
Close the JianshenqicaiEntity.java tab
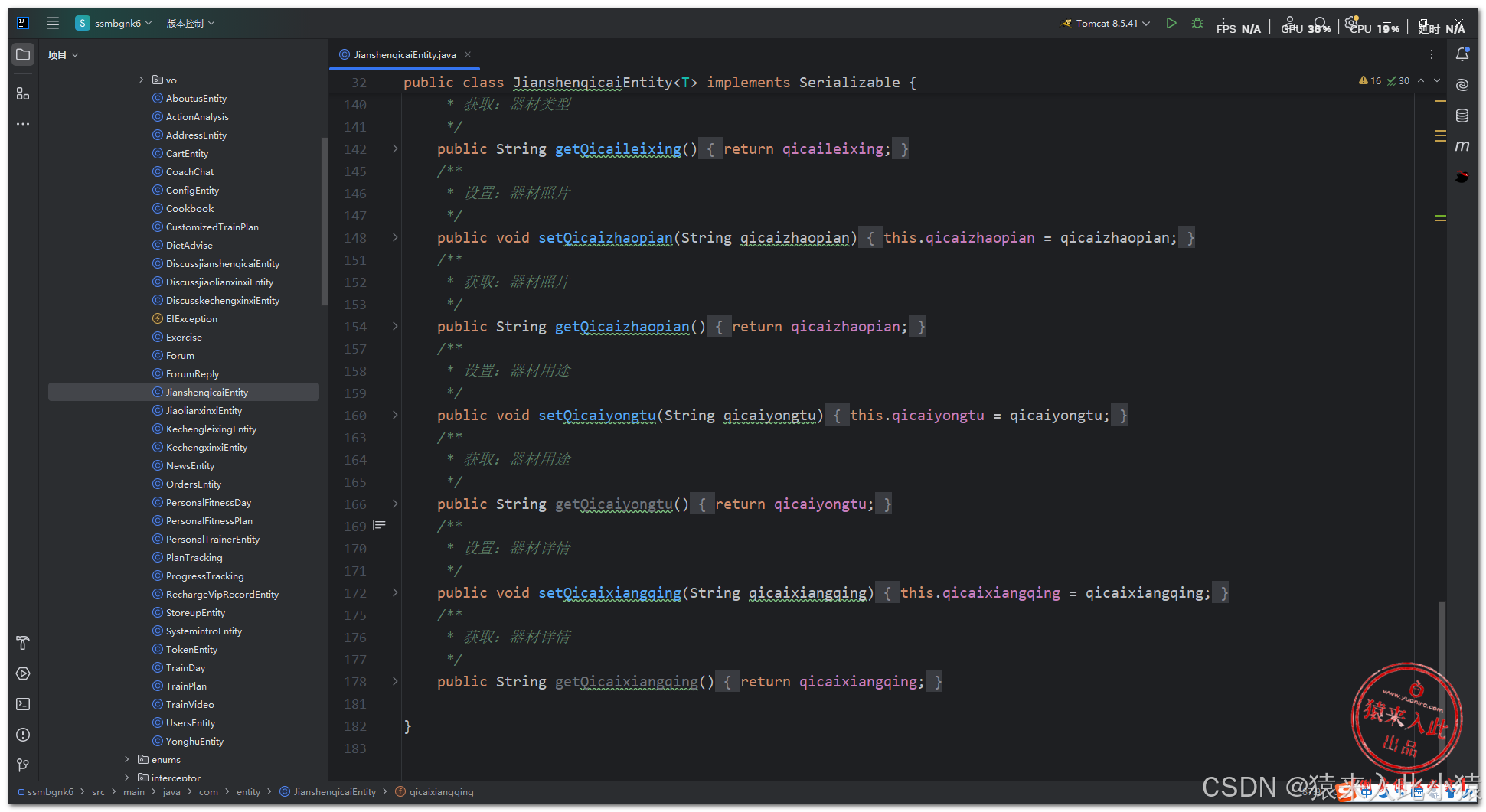click(x=468, y=54)
